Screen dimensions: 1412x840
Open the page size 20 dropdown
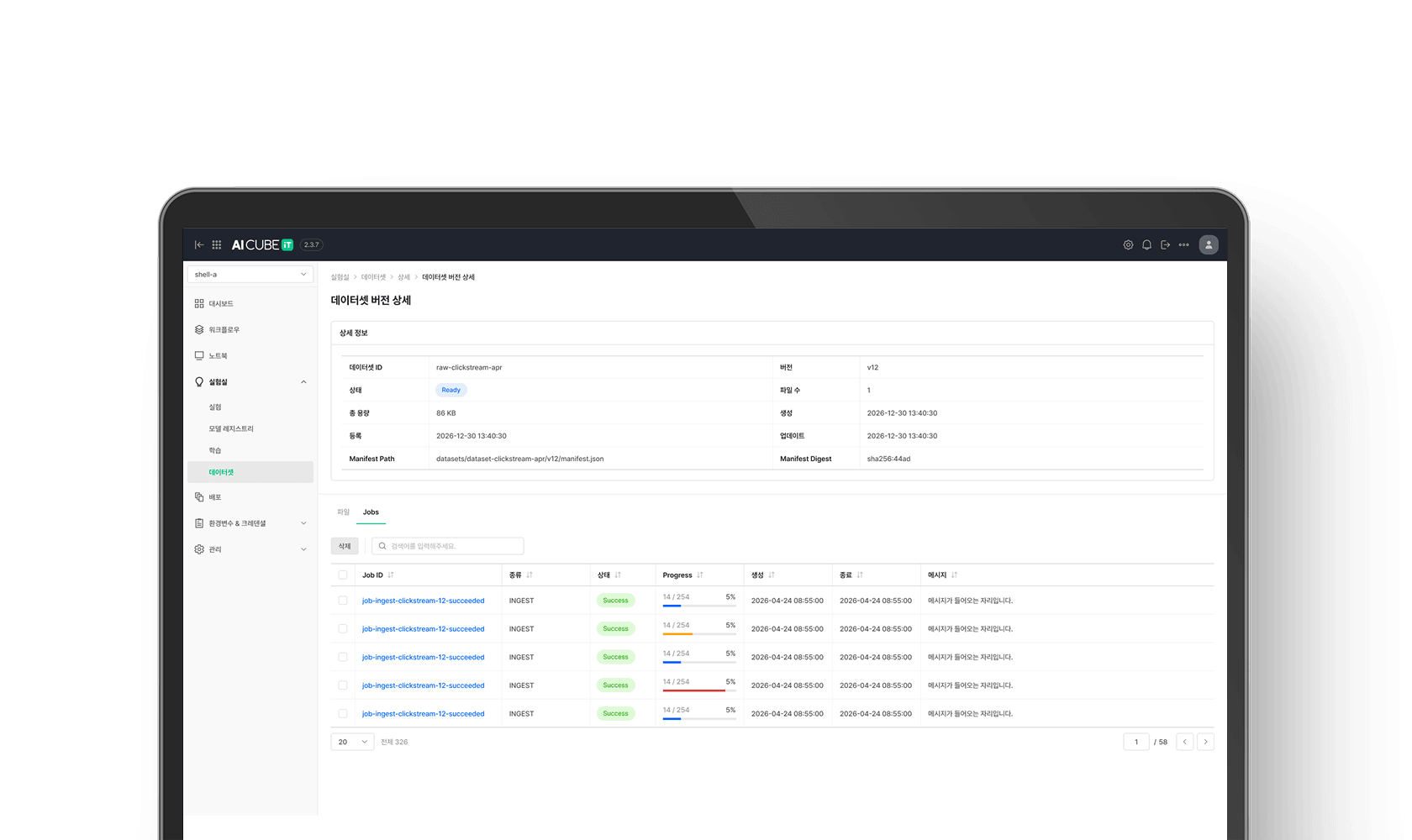pyautogui.click(x=352, y=742)
